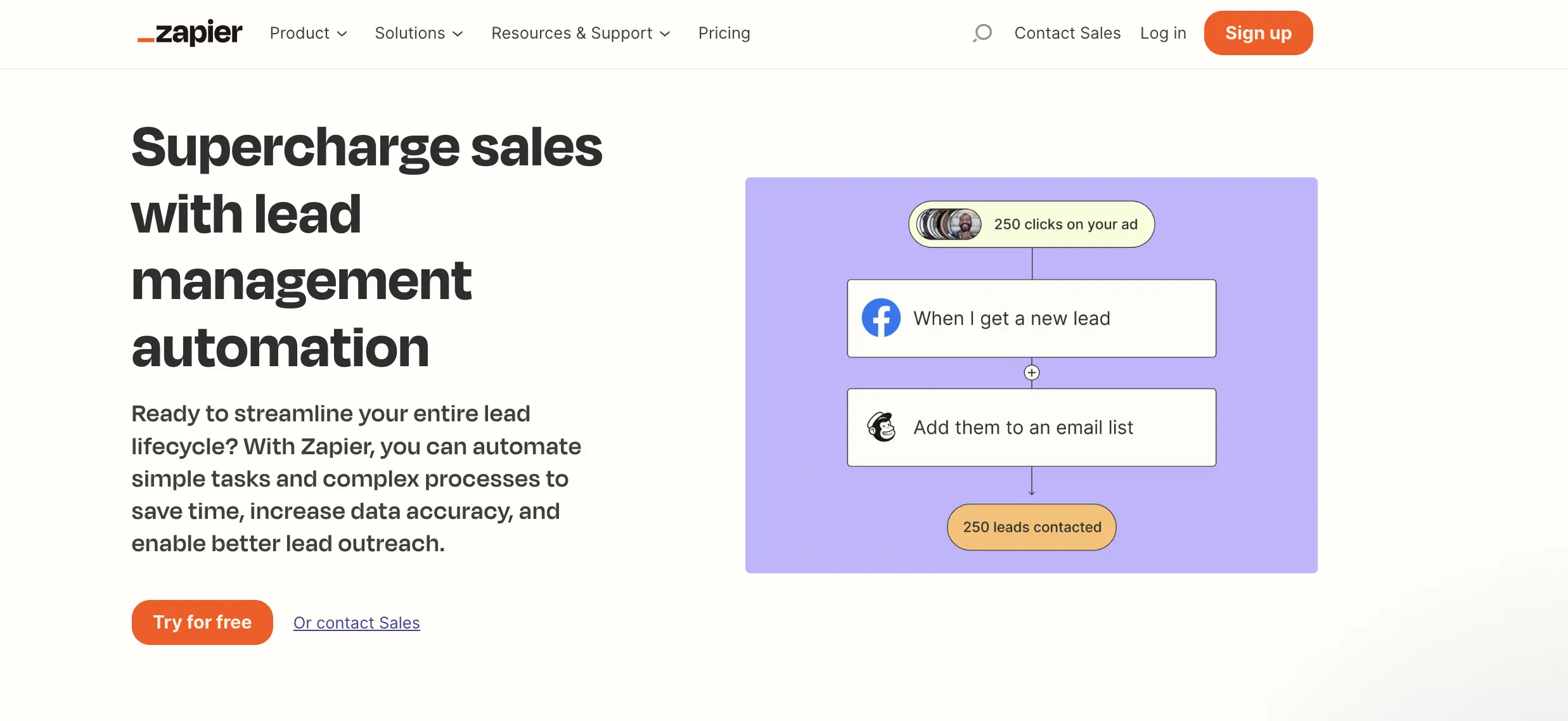Select the 'When I get a new lead' step
1568x721 pixels.
(1031, 318)
